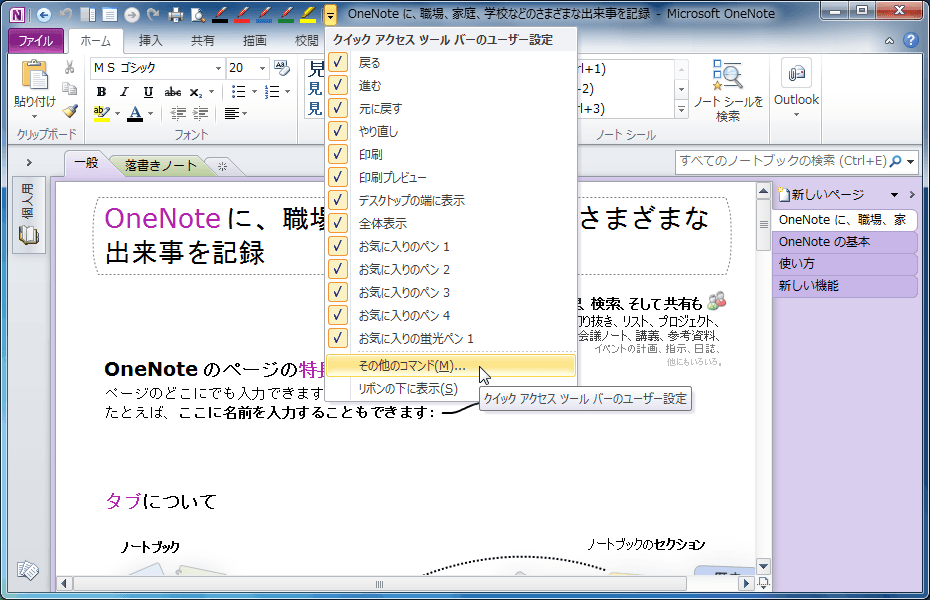Image resolution: width=930 pixels, height=600 pixels.
Task: Click the Forward arrow in quick access toolbar
Action: point(132,14)
